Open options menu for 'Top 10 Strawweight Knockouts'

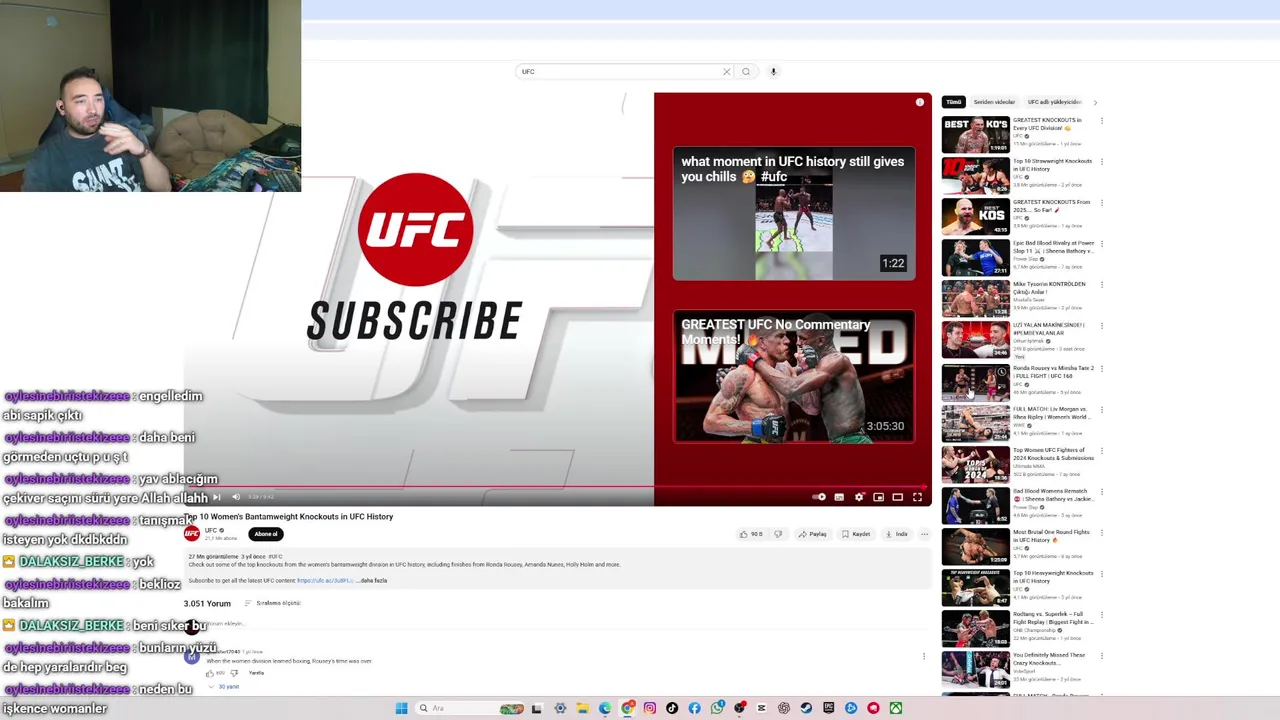click(1102, 162)
